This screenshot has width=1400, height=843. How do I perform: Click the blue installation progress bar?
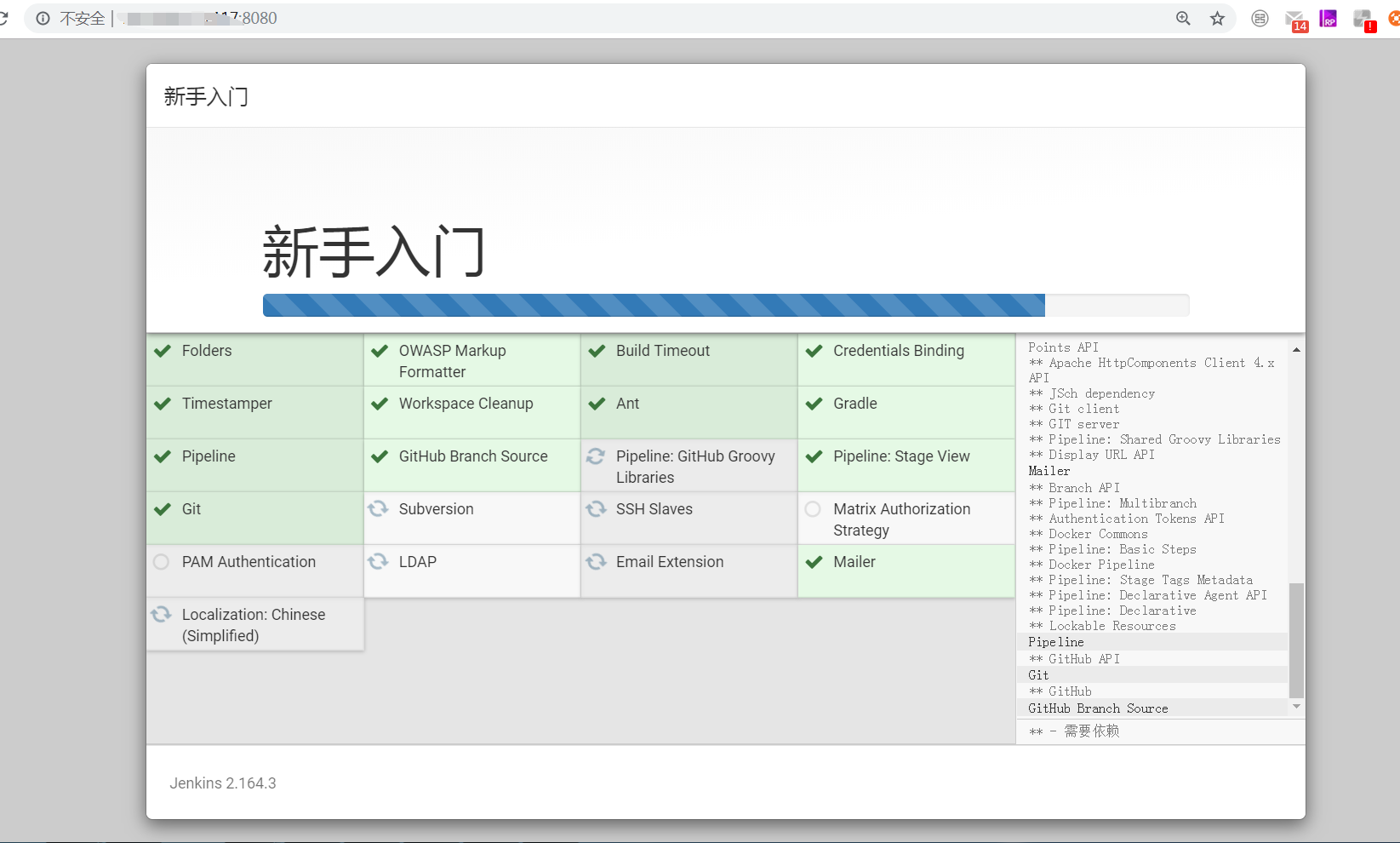pyautogui.click(x=652, y=305)
